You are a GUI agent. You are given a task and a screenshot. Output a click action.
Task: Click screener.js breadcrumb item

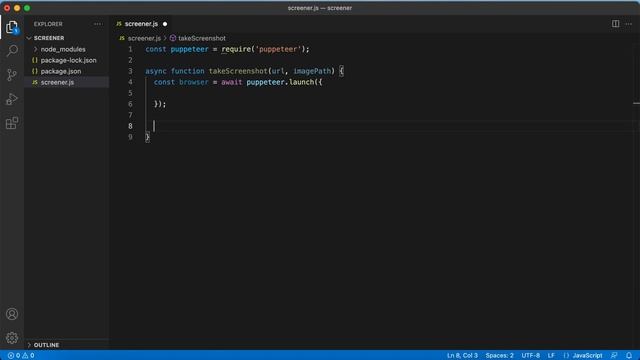click(144, 38)
